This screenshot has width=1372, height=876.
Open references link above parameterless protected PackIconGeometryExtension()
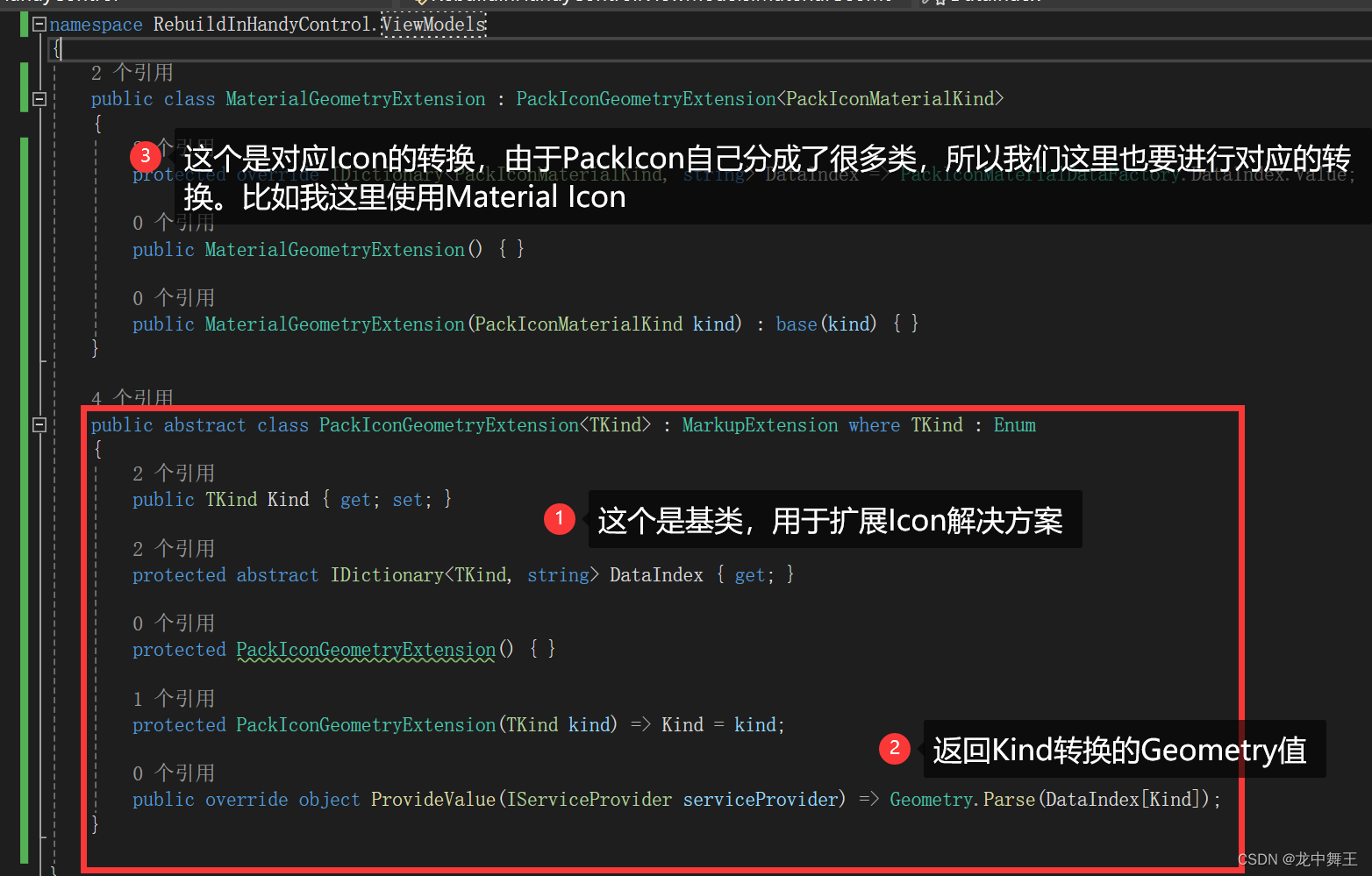[x=174, y=623]
